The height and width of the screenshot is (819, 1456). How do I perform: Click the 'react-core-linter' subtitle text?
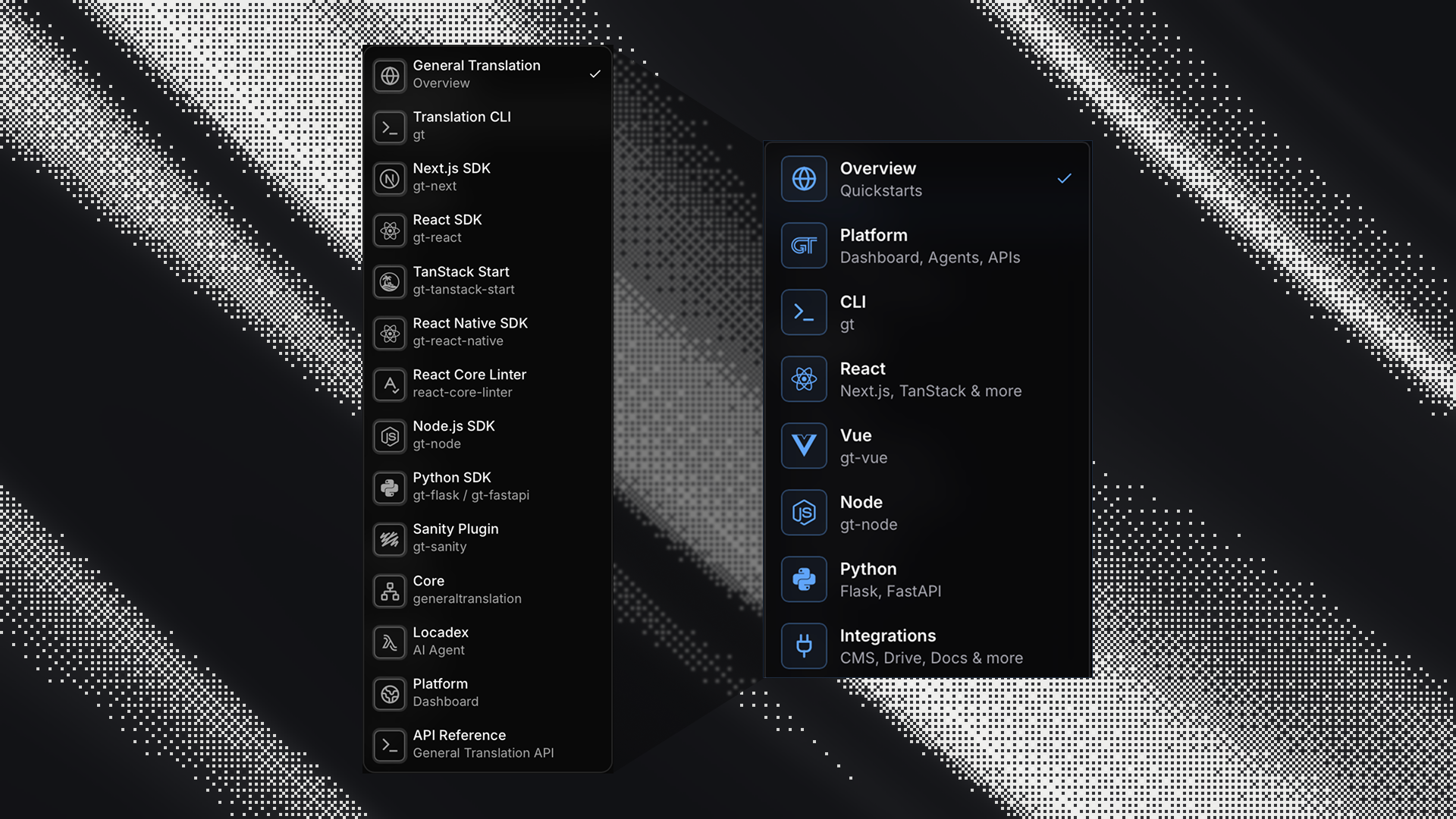click(463, 393)
